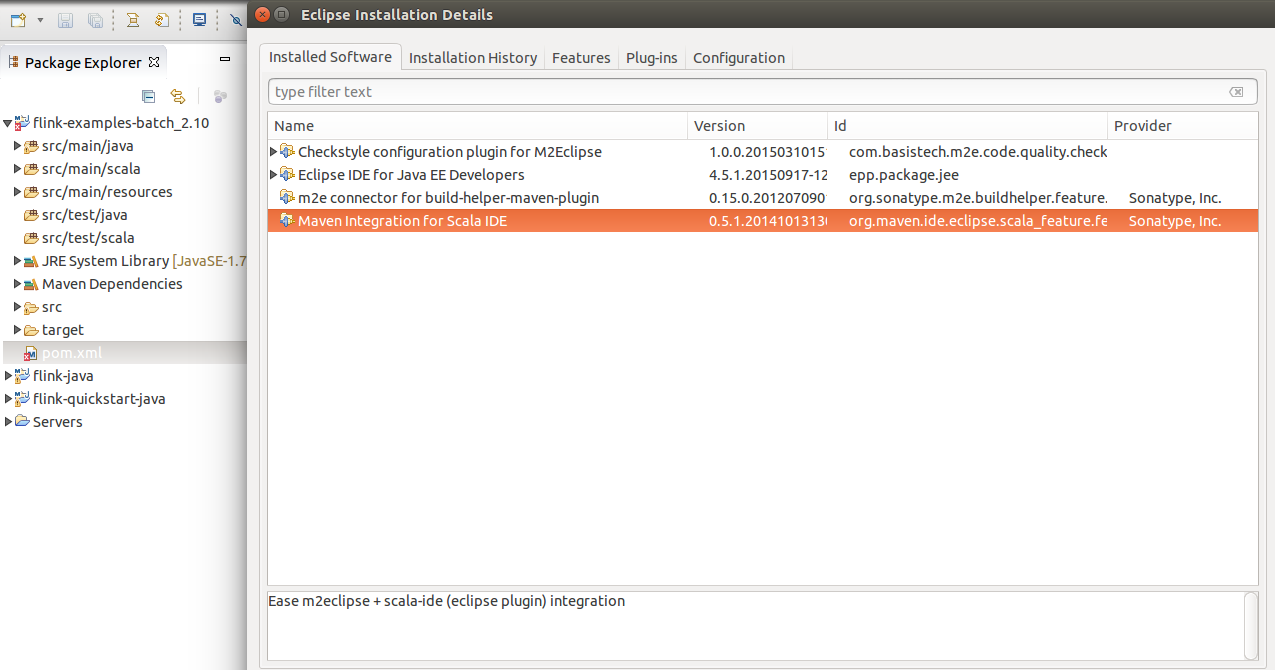Click the New wizard toolbar icon

[18, 19]
